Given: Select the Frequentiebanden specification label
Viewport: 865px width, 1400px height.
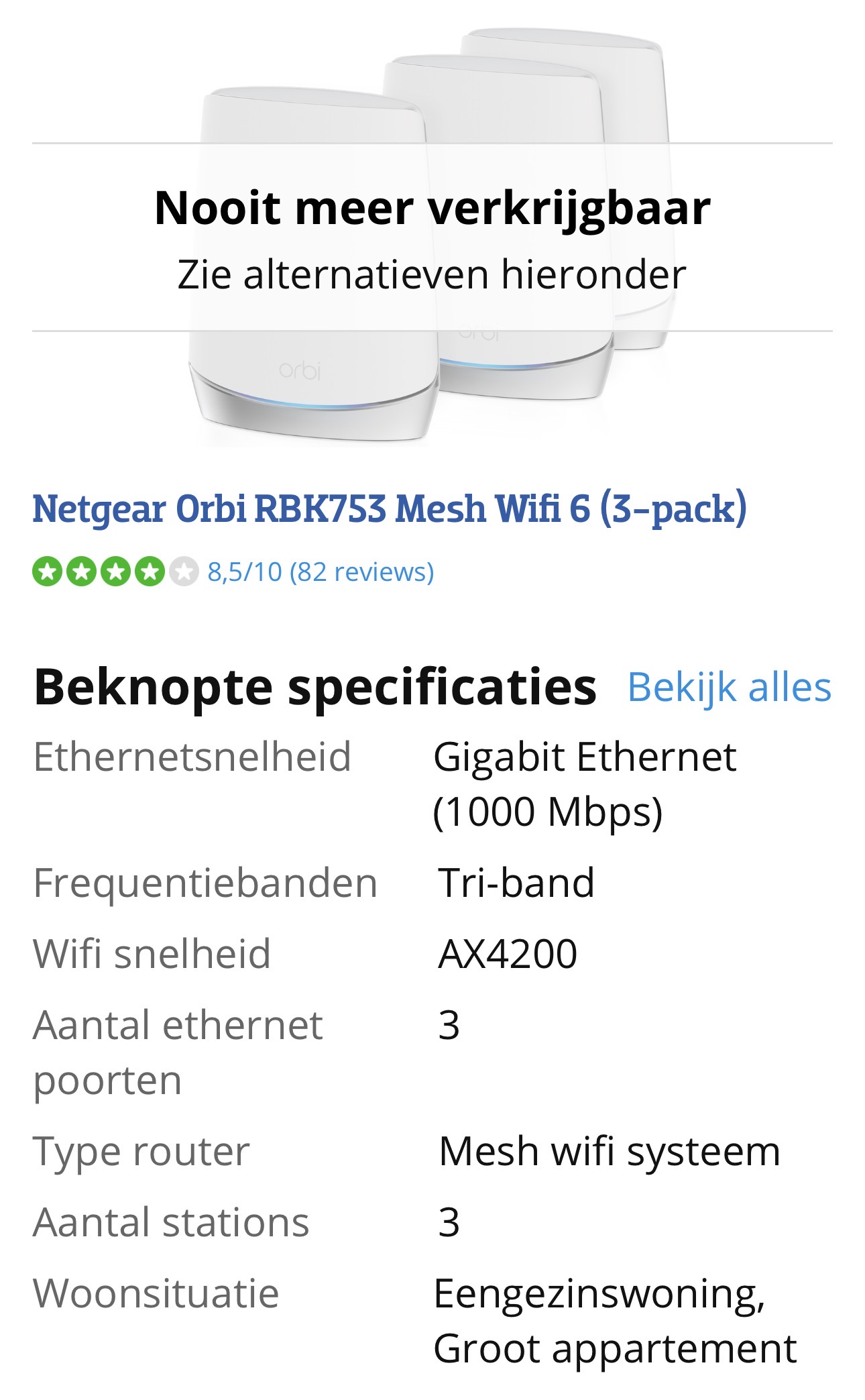Looking at the screenshot, I should [x=205, y=883].
